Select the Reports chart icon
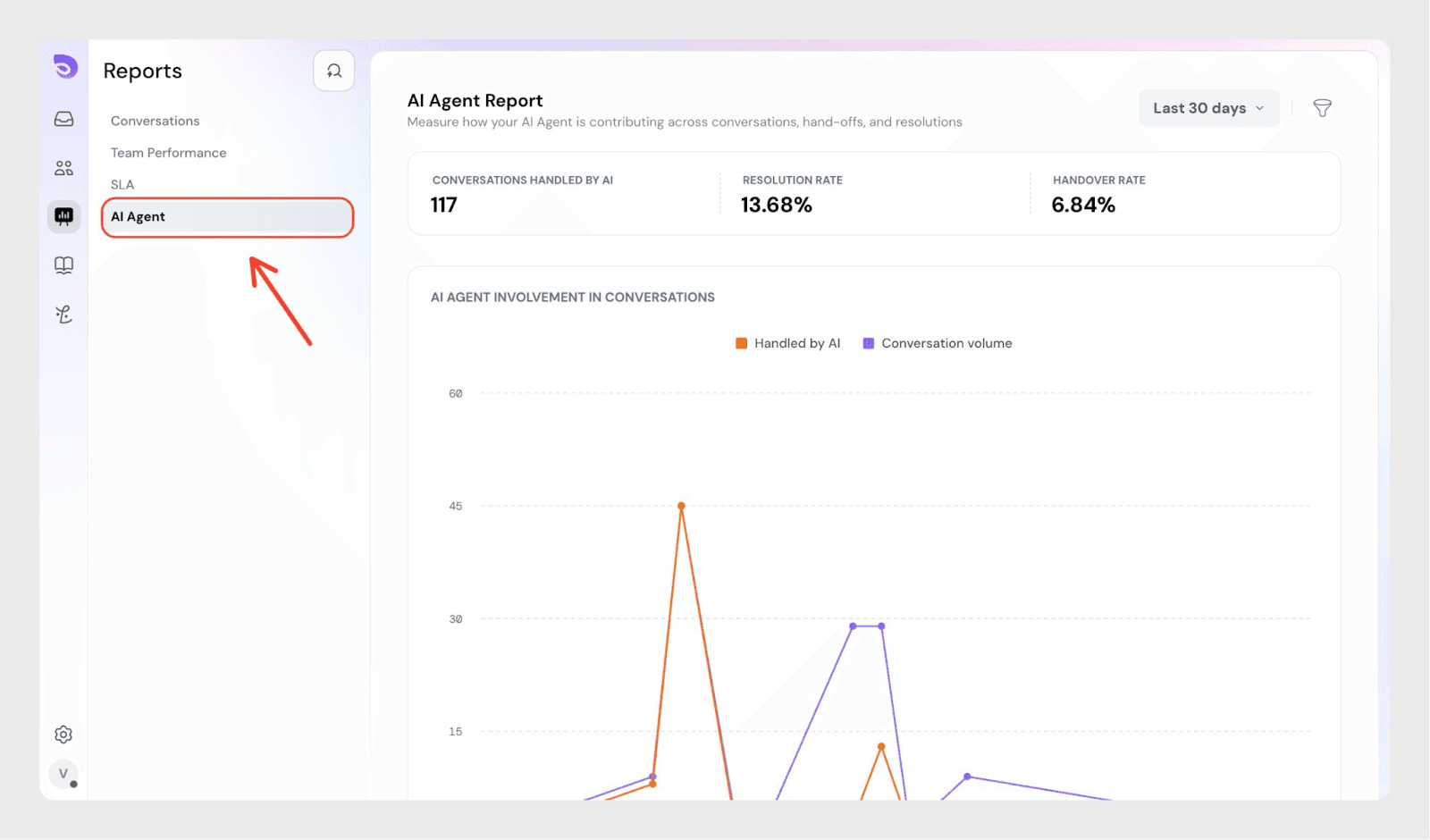1430x840 pixels. click(63, 216)
